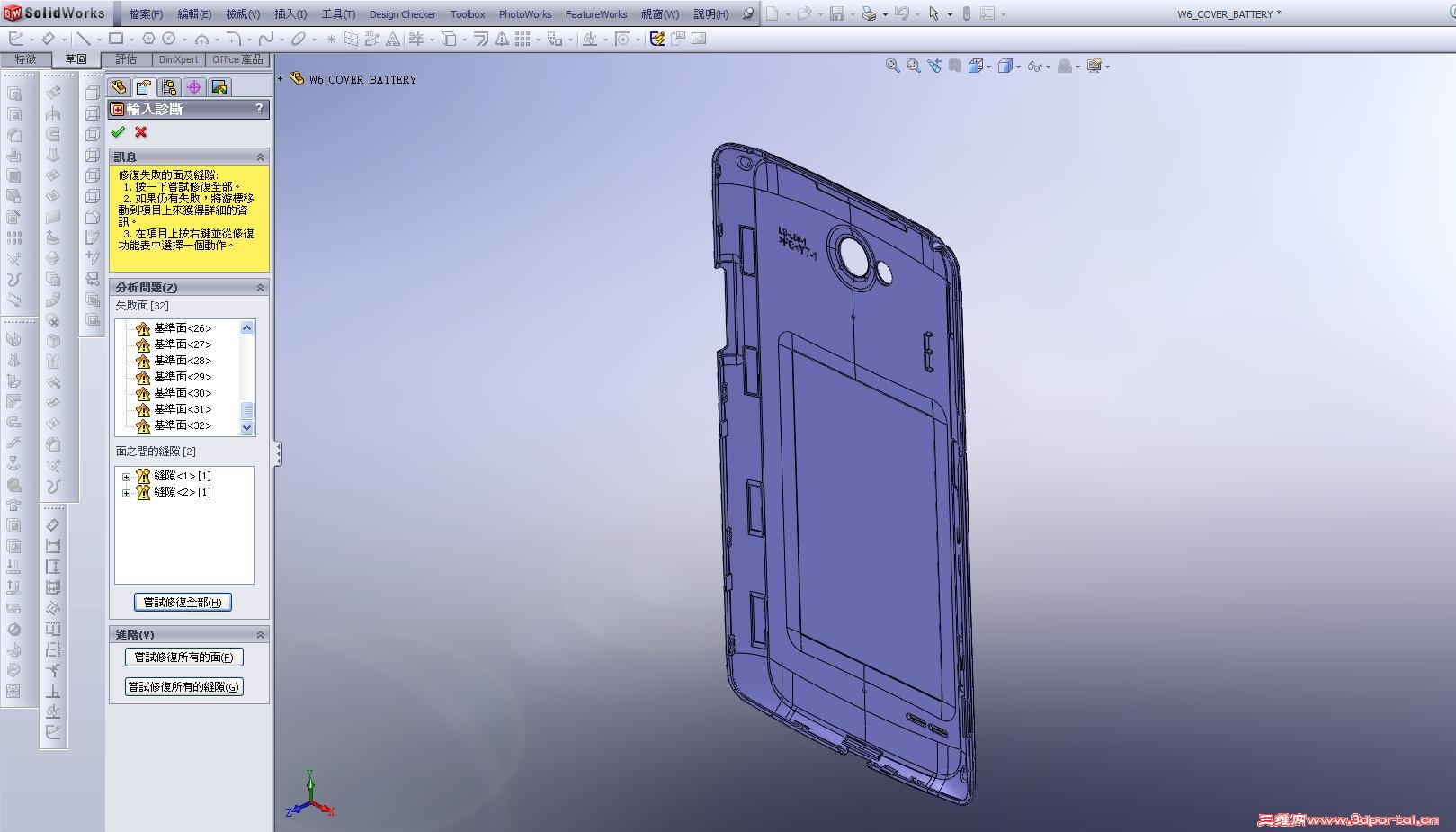Click the Select arrow cursor icon
The image size is (1456, 832).
934,13
